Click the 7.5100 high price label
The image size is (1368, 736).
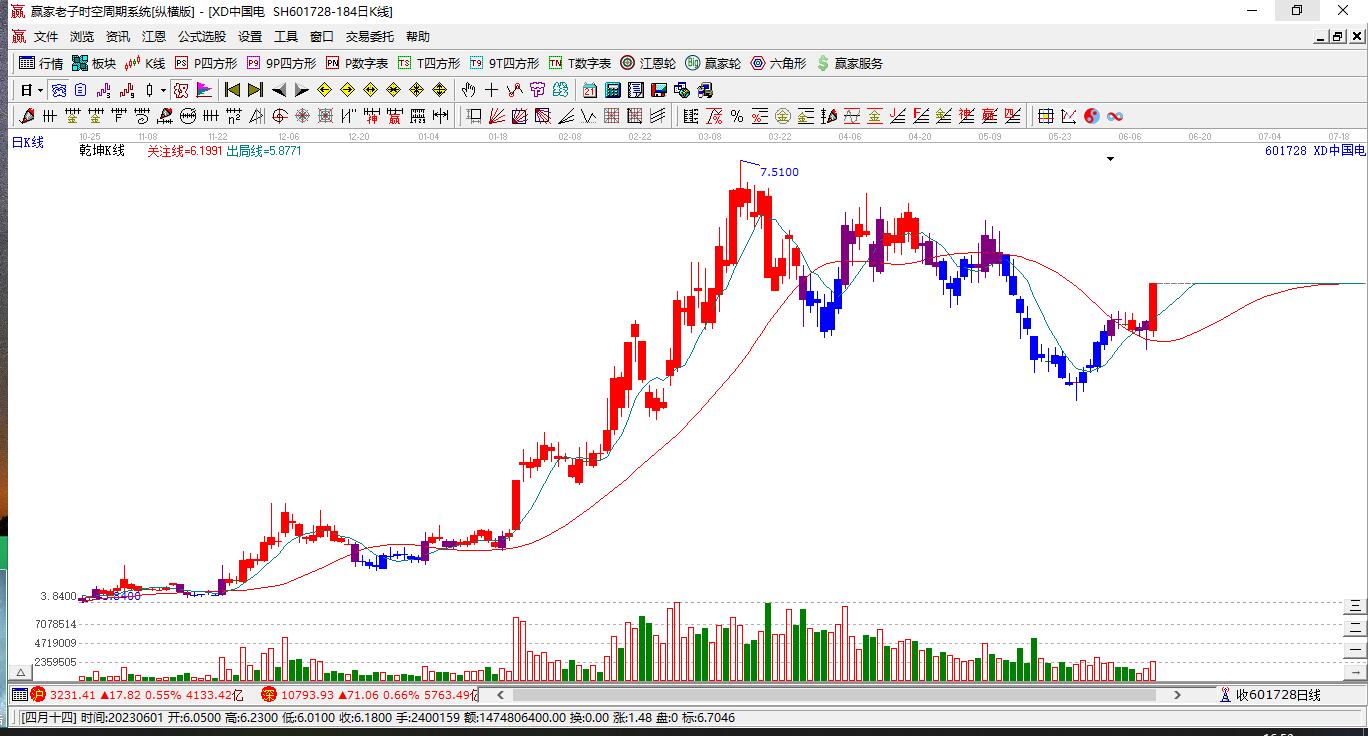(x=780, y=172)
